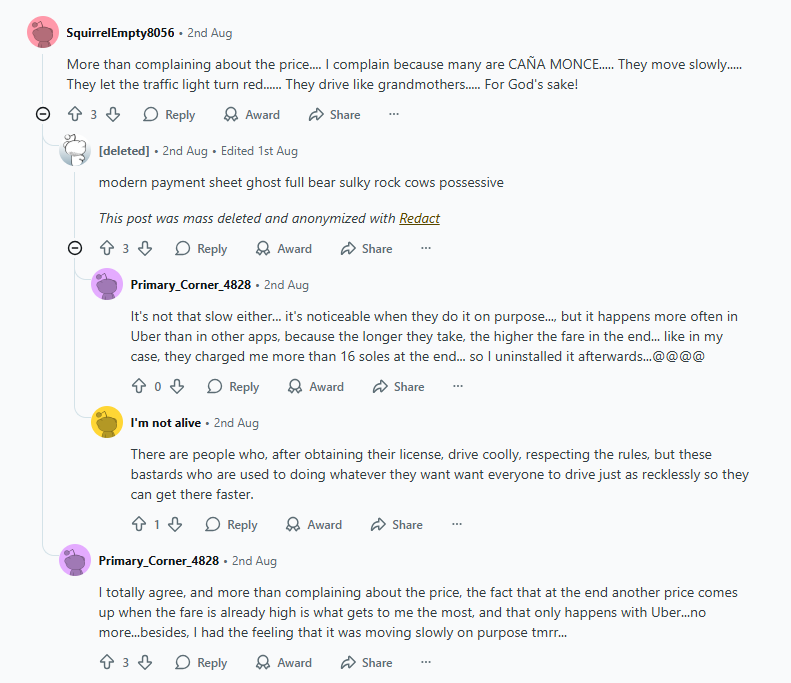Downvote SquirrelEmpty8056's comment
Screen dimensions: 791x683
[113, 115]
